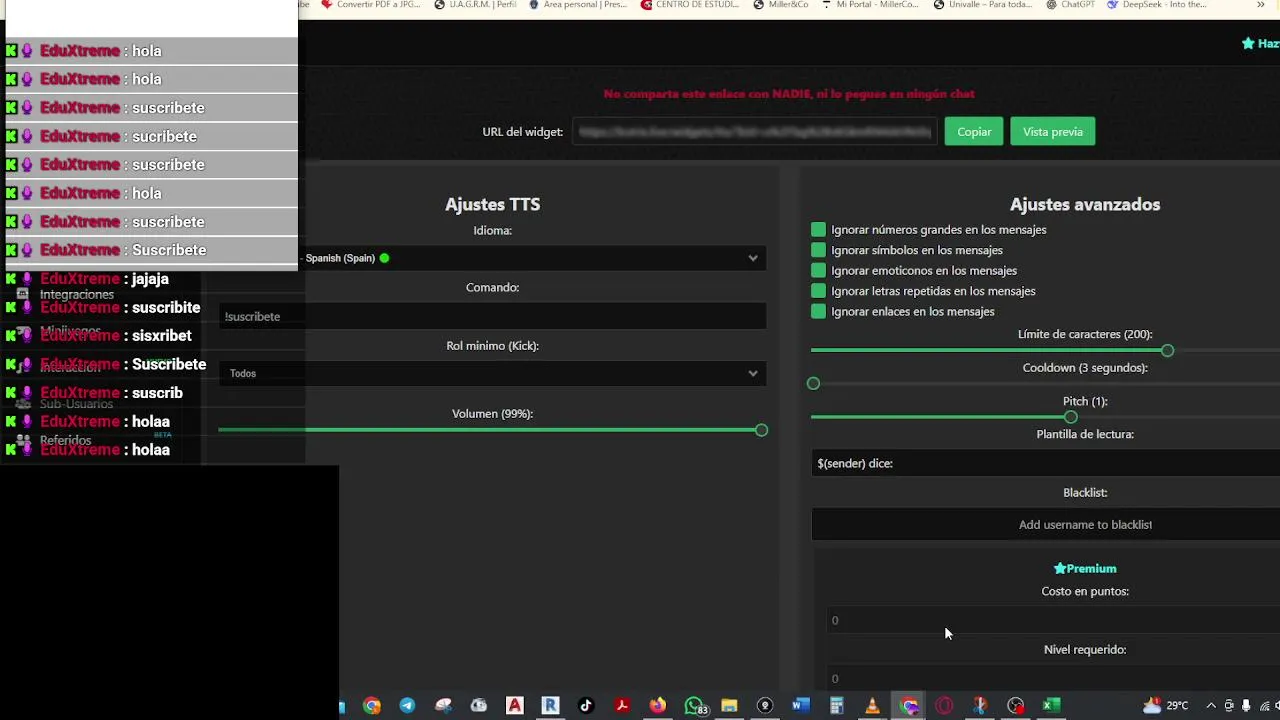Viewport: 1280px width, 720px height.
Task: Toggle Ignorar letras repetidas en los mensajes
Action: [819, 291]
